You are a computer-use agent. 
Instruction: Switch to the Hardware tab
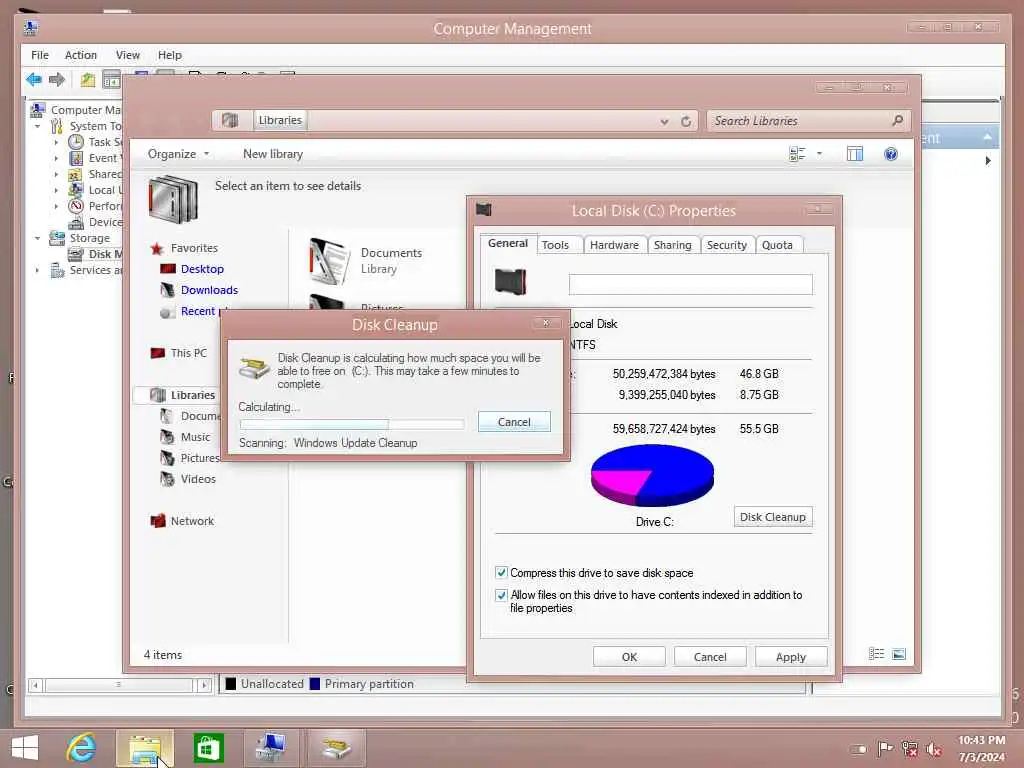[x=614, y=245]
